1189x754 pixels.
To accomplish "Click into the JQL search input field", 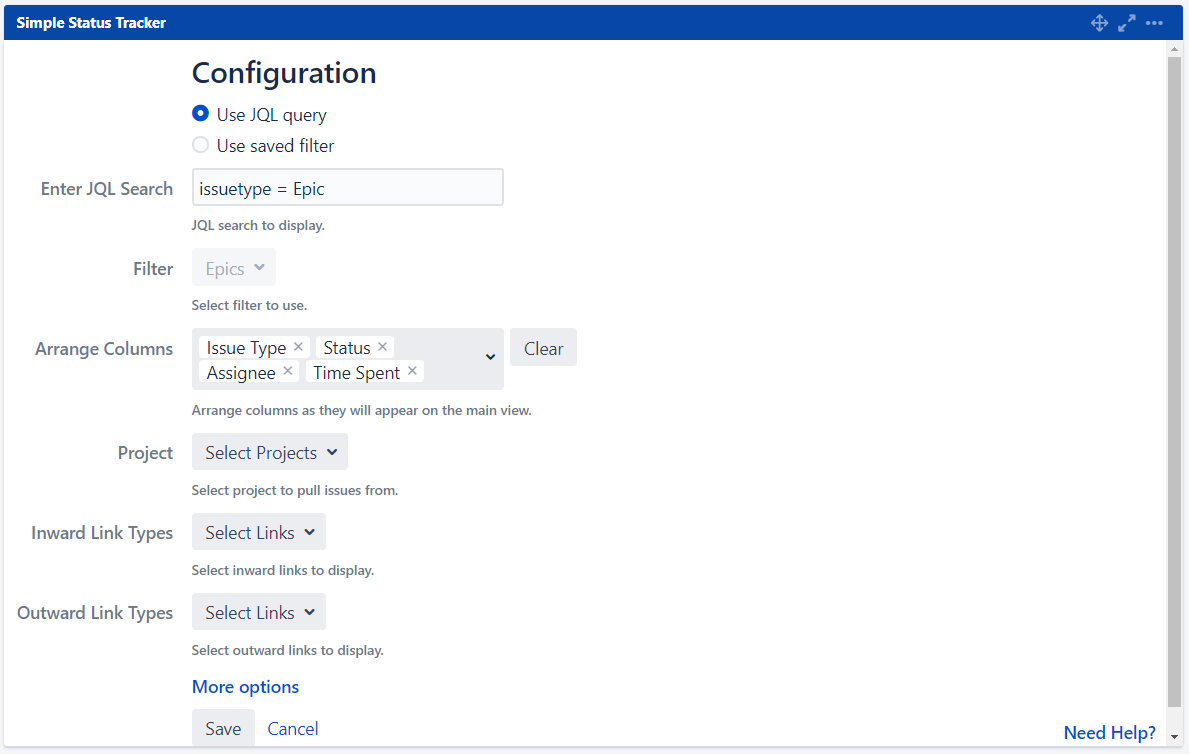I will tap(347, 187).
